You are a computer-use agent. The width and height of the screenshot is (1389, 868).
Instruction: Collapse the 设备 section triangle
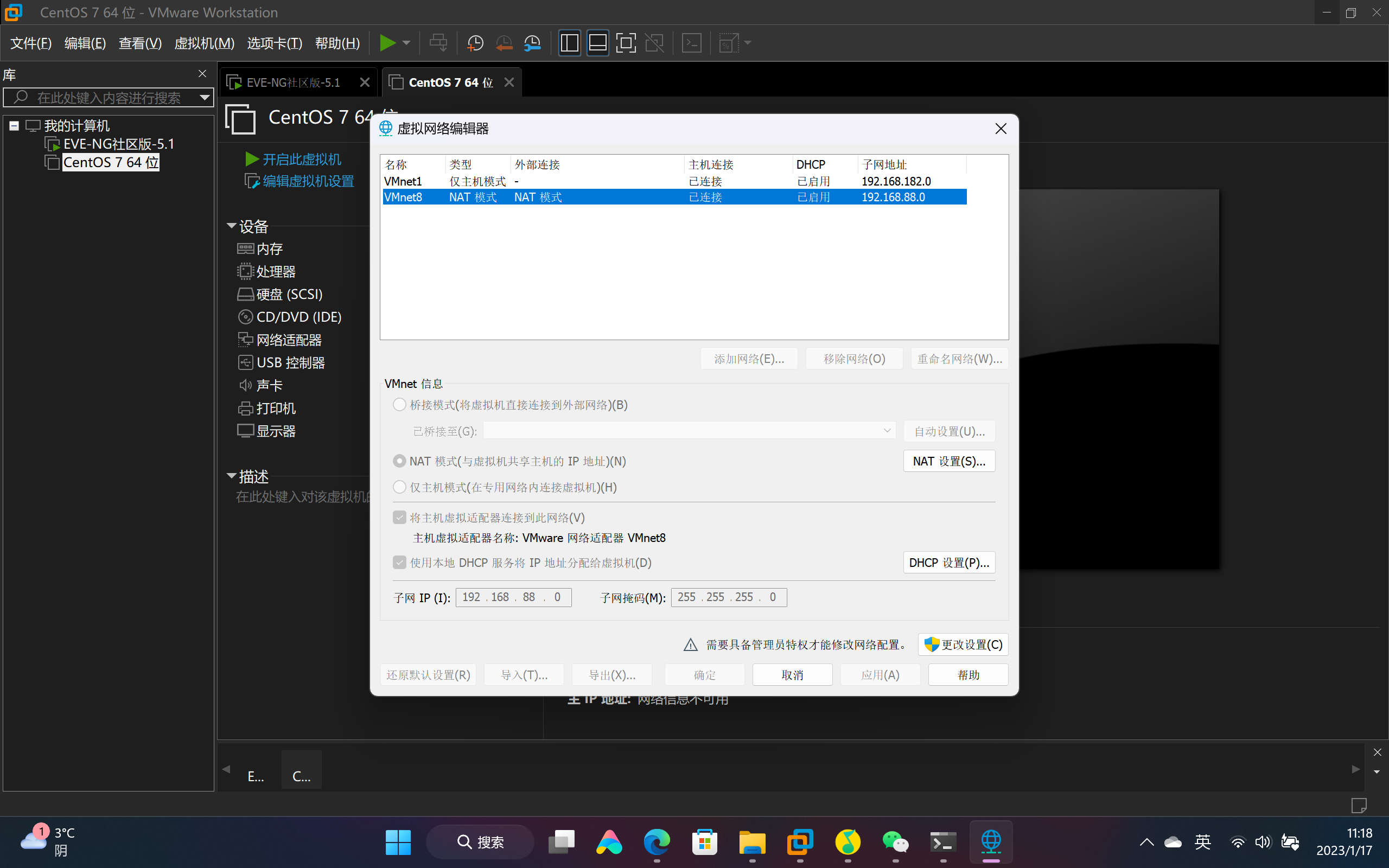click(231, 226)
